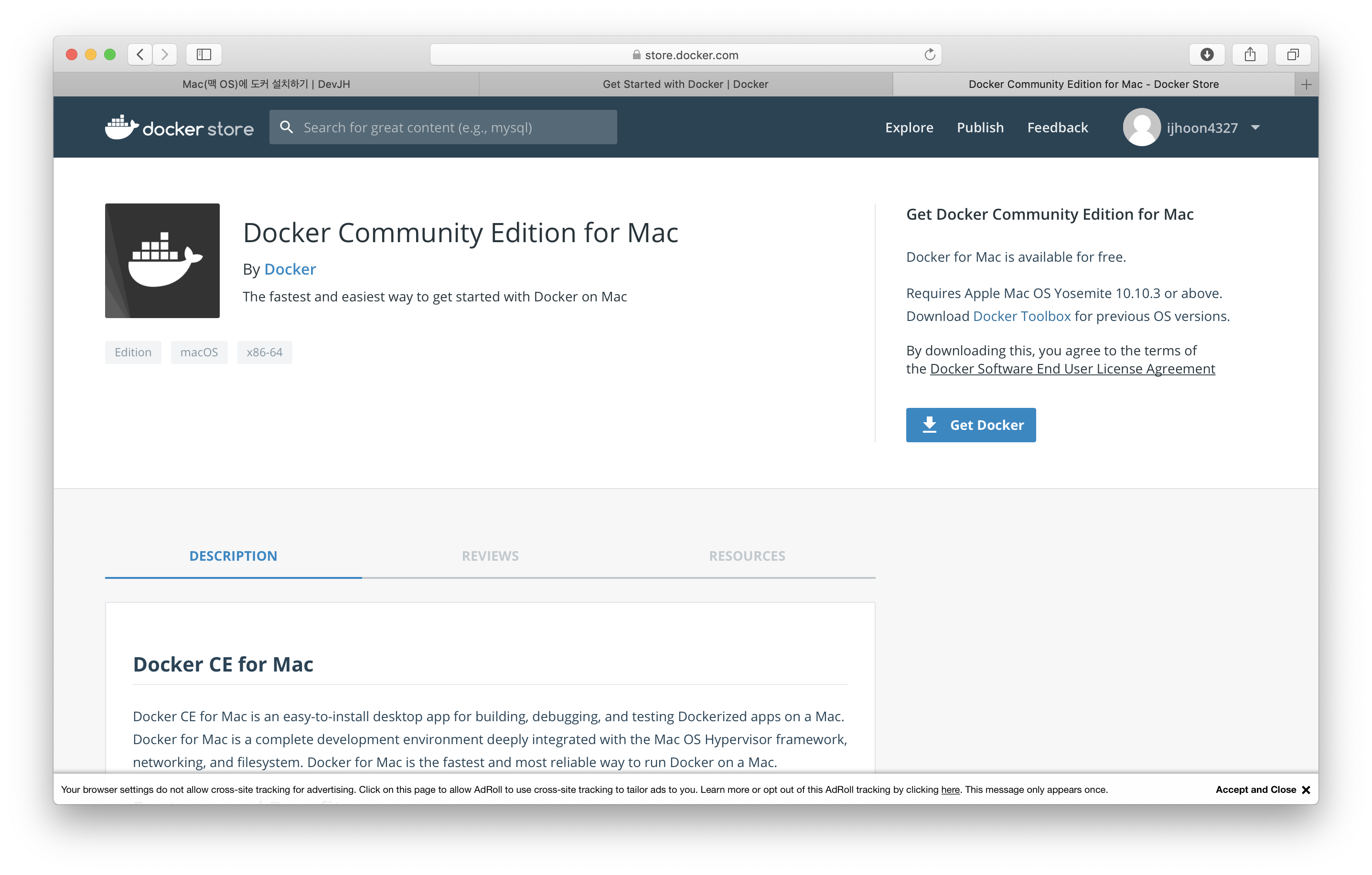This screenshot has height=875, width=1372.
Task: Select the Docker Community Edition for Mac tab
Action: pos(1093,85)
